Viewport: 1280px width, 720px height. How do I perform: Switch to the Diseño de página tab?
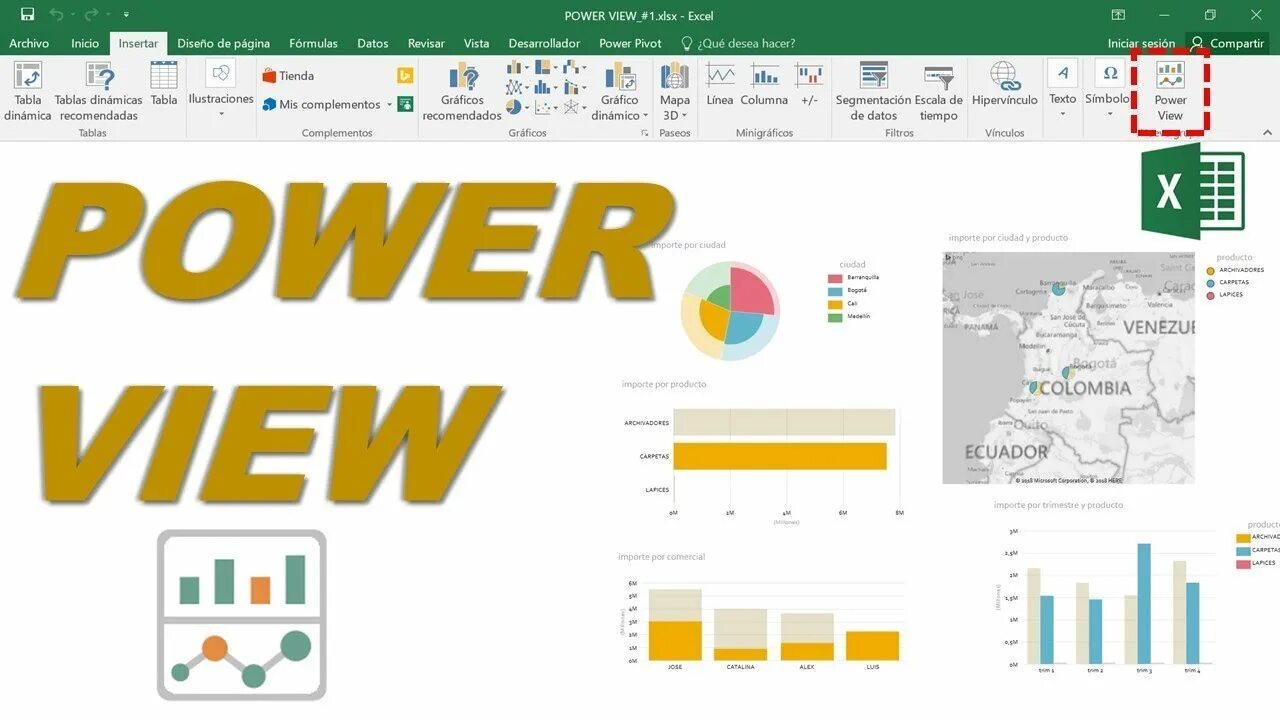point(224,43)
